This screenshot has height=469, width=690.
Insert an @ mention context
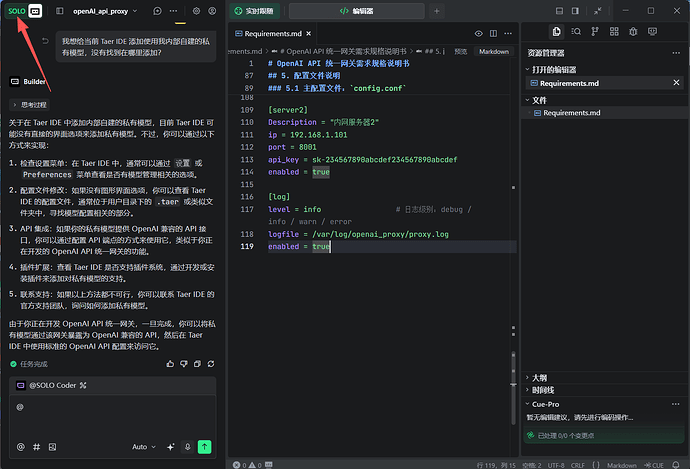coord(21,447)
